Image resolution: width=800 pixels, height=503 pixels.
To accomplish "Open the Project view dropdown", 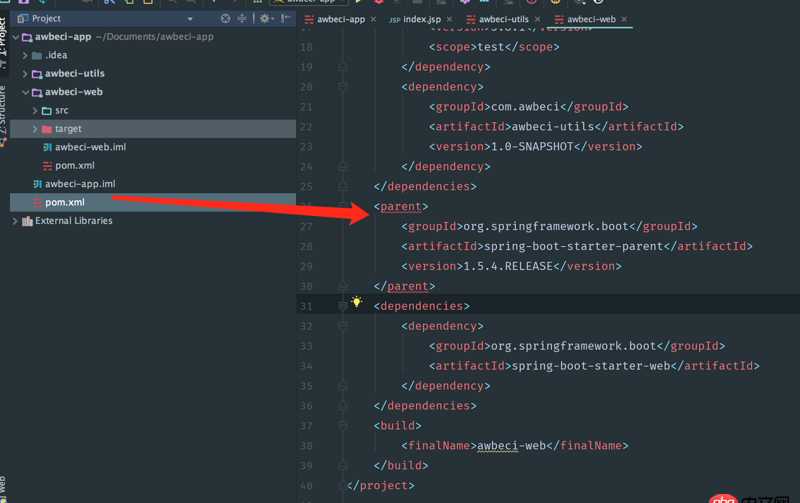I will (x=190, y=18).
